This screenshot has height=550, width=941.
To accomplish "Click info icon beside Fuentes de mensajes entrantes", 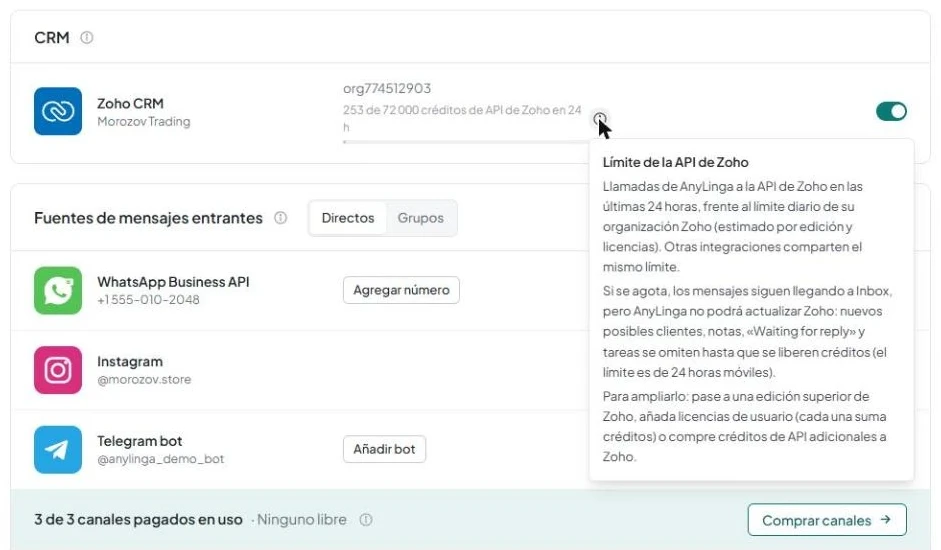I will tap(280, 217).
